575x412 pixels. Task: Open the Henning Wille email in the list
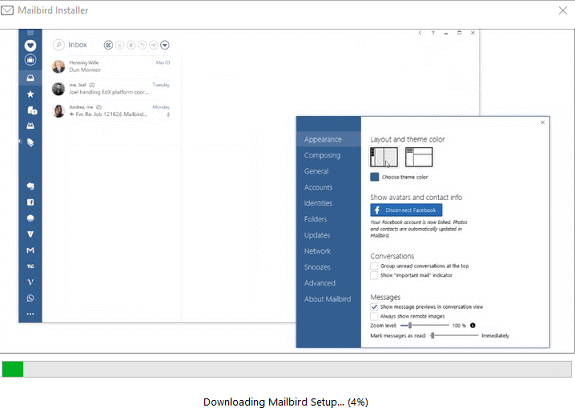pyautogui.click(x=111, y=66)
